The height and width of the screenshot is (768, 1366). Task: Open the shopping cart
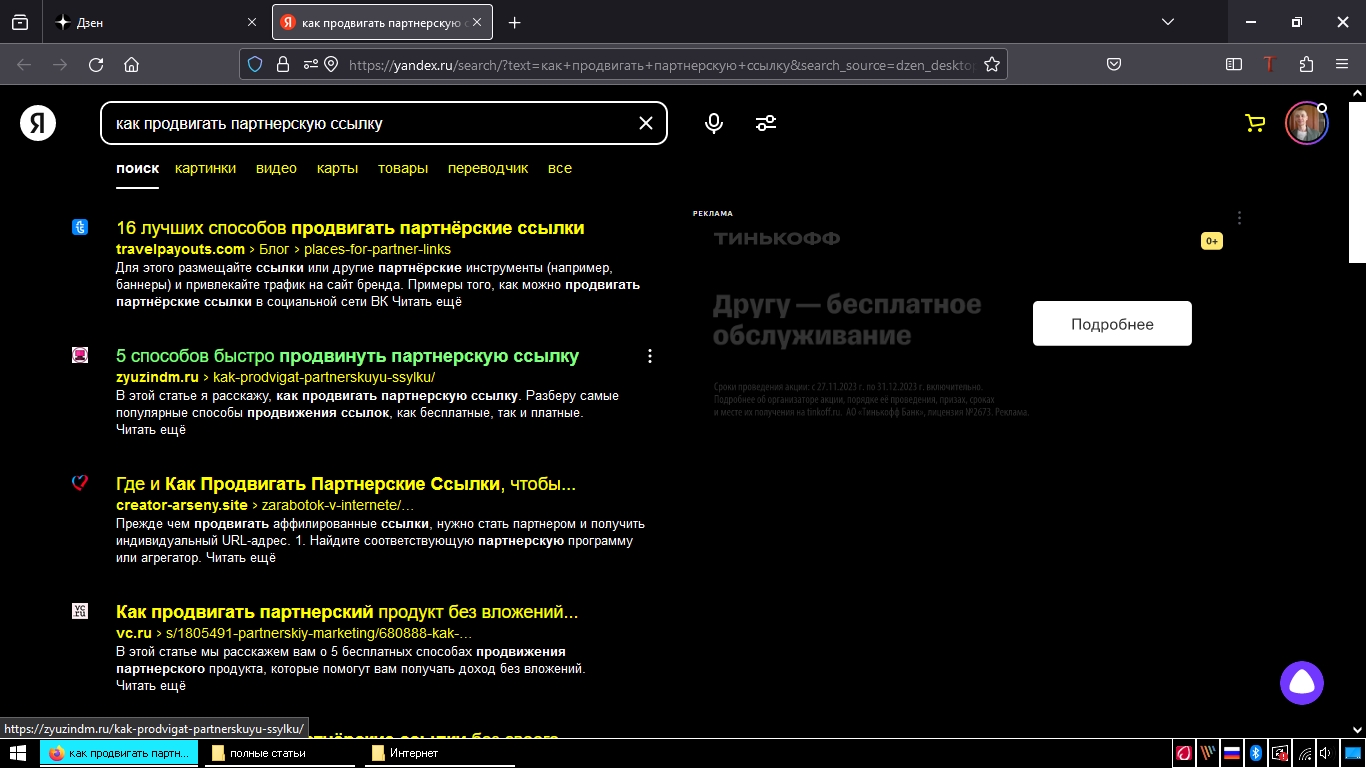[x=1254, y=123]
